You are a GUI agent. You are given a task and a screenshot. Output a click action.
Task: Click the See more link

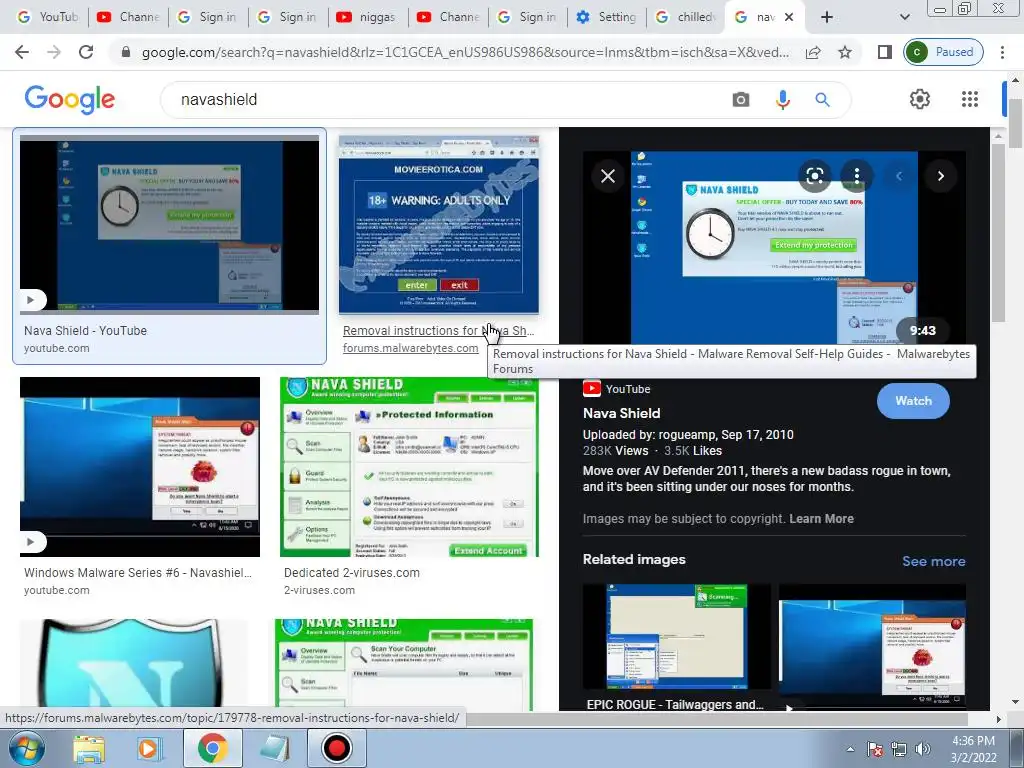click(x=933, y=561)
